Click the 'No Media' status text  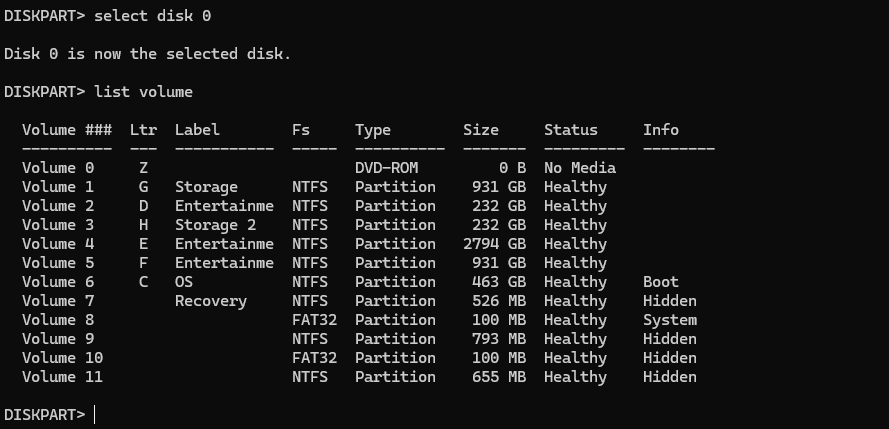pyautogui.click(x=580, y=168)
